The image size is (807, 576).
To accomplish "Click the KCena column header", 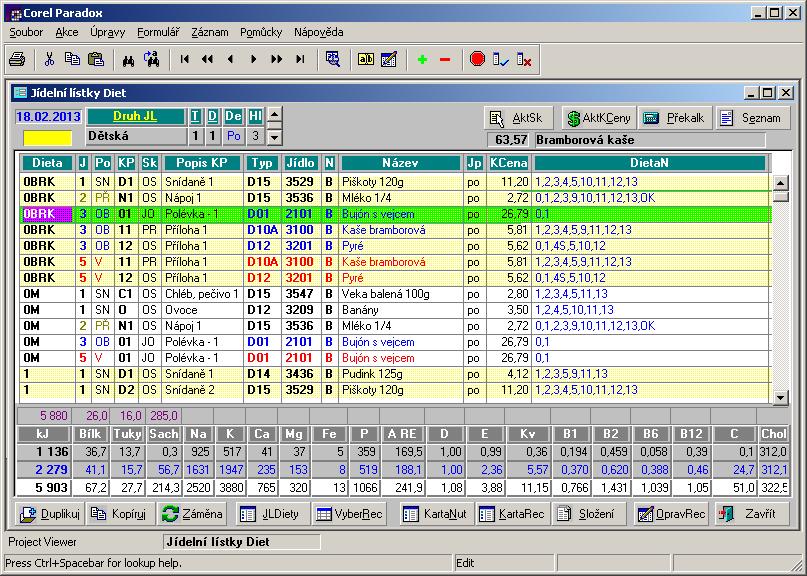I will pos(508,163).
